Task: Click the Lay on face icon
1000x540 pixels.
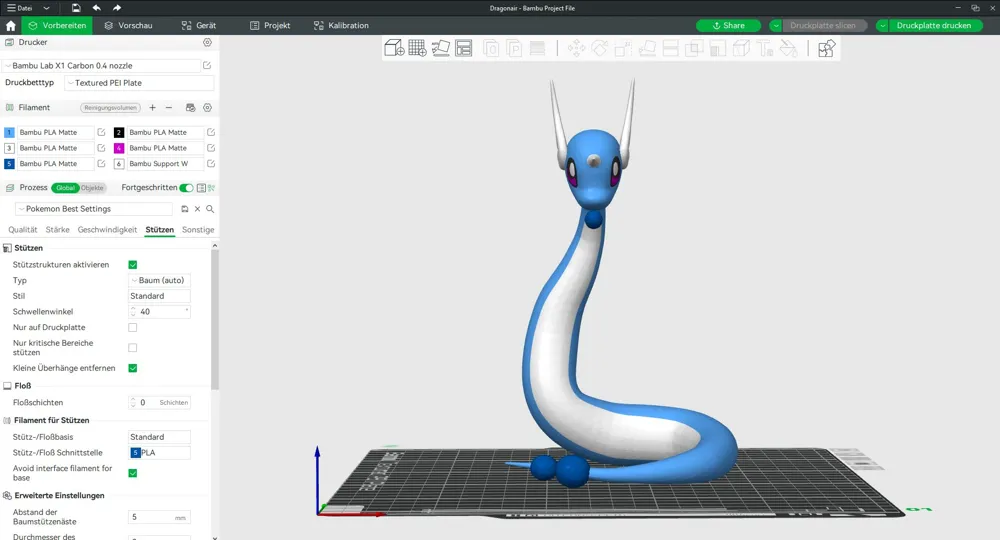Action: [x=647, y=48]
